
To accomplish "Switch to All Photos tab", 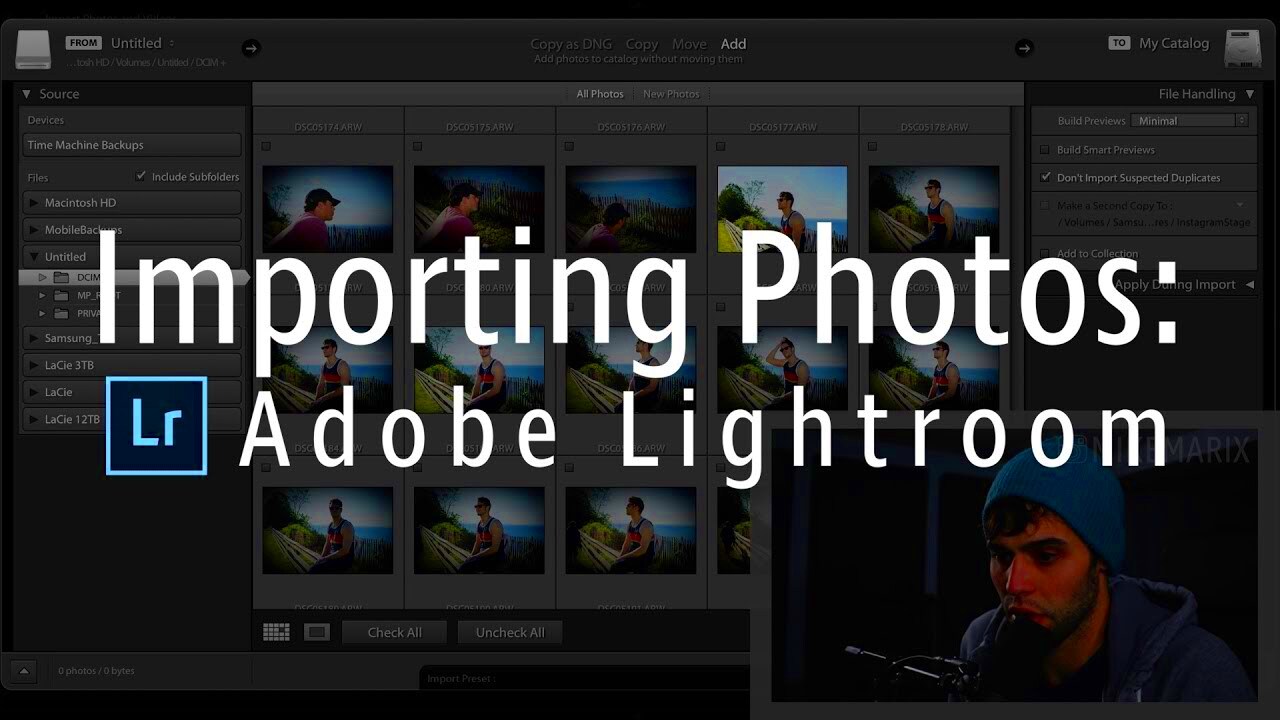I will 600,94.
